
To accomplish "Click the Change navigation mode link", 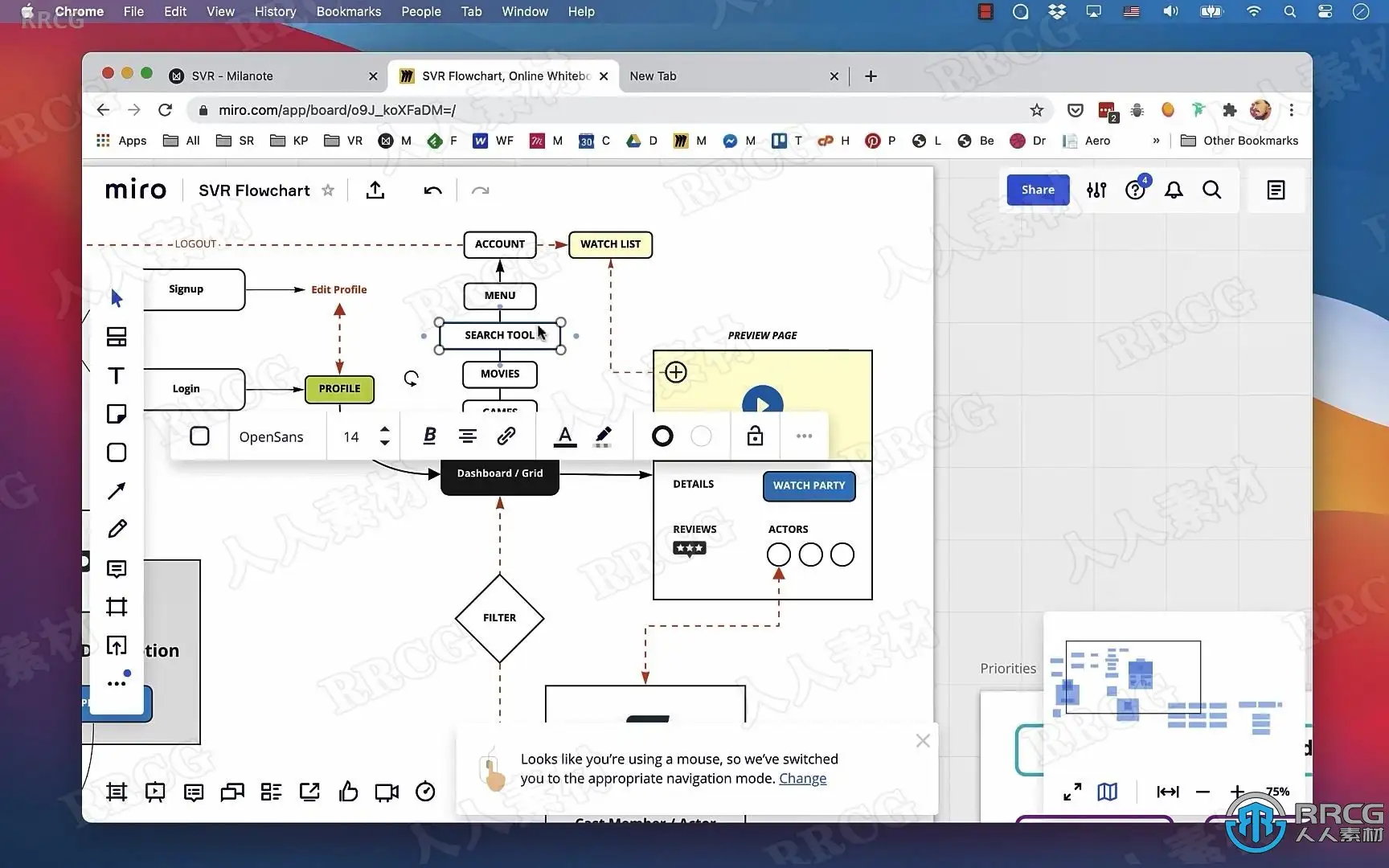I will coord(802,778).
